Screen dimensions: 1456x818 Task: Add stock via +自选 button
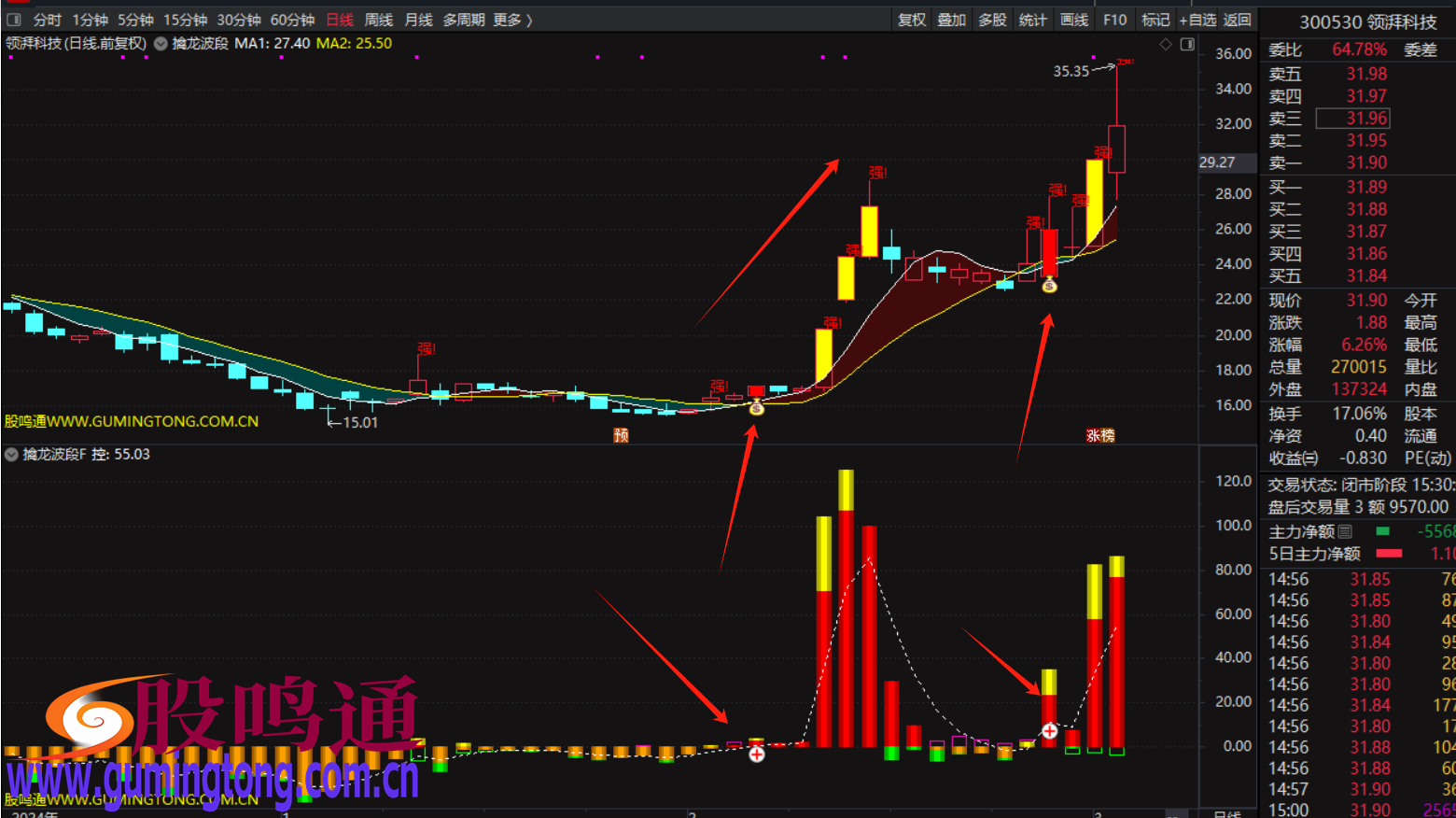click(1197, 20)
